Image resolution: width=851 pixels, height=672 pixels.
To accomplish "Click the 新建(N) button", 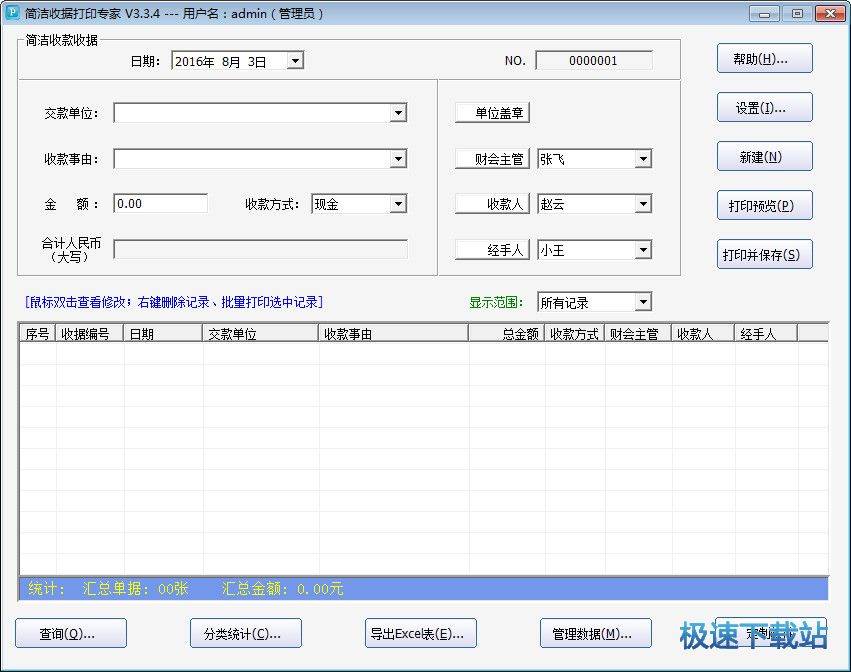I will tap(765, 156).
